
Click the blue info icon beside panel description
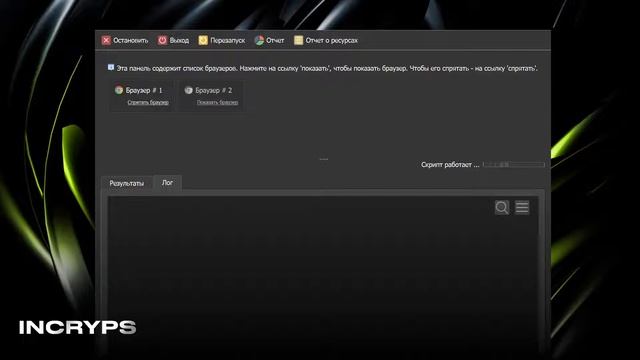[111, 67]
